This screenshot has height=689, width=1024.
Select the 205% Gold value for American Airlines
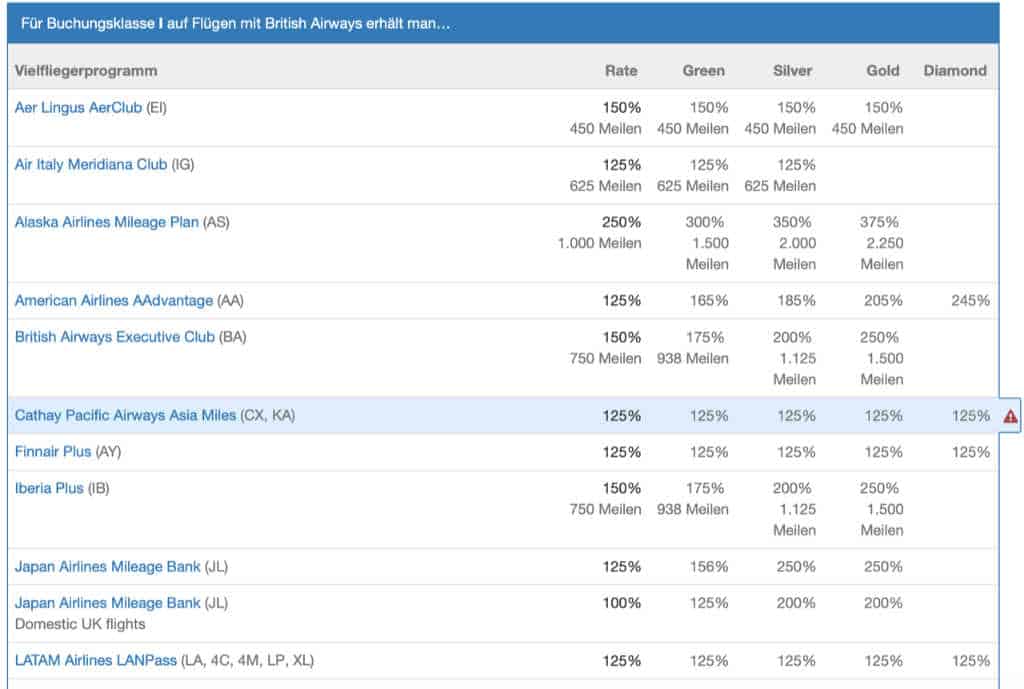point(883,300)
